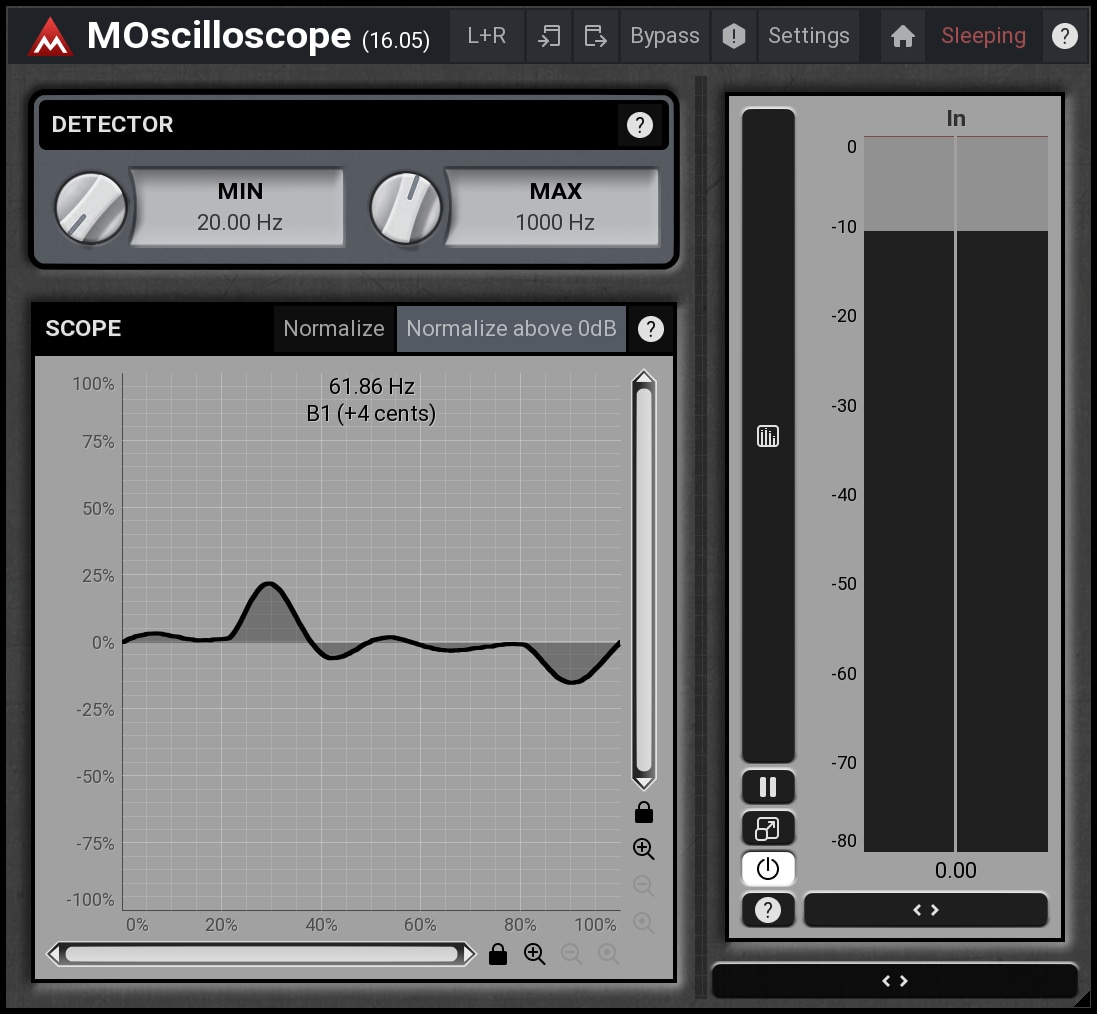Toggle the Normalize option
Screen dimensions: 1097x1014
334,328
